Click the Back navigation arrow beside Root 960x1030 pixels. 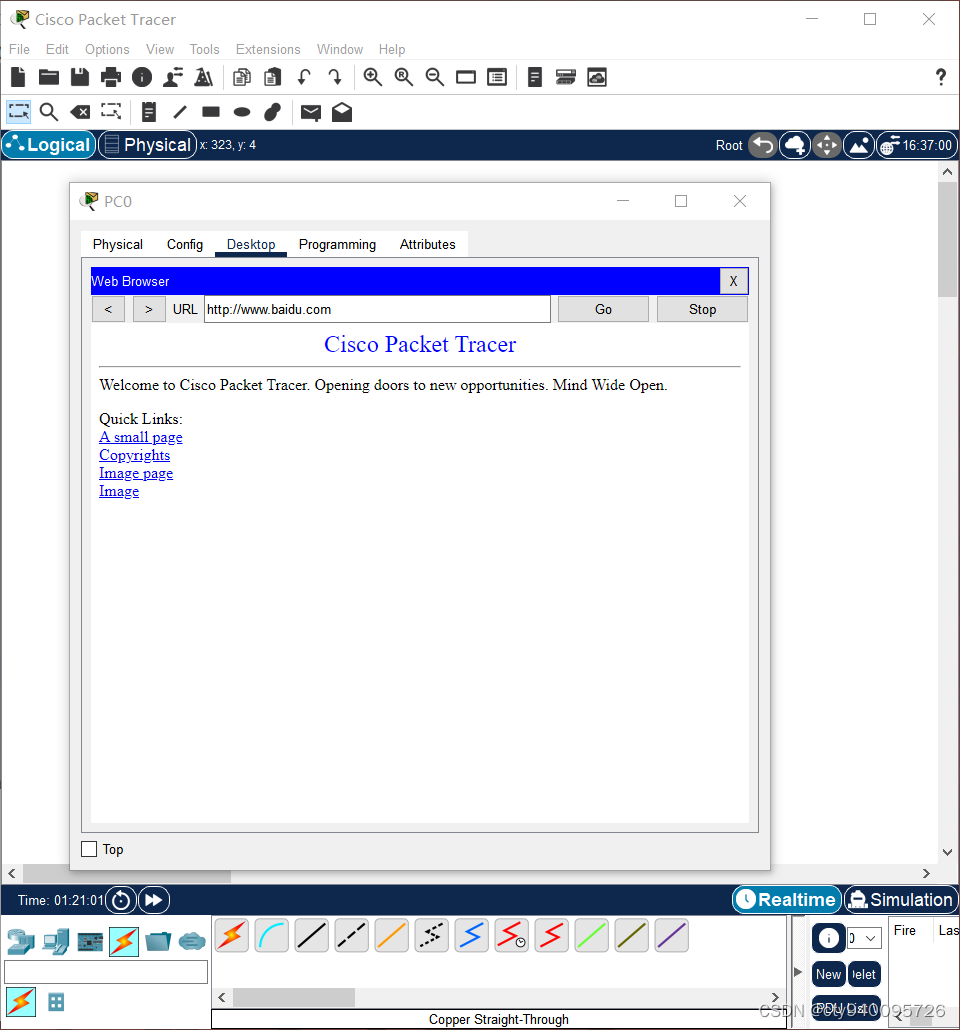[x=763, y=145]
